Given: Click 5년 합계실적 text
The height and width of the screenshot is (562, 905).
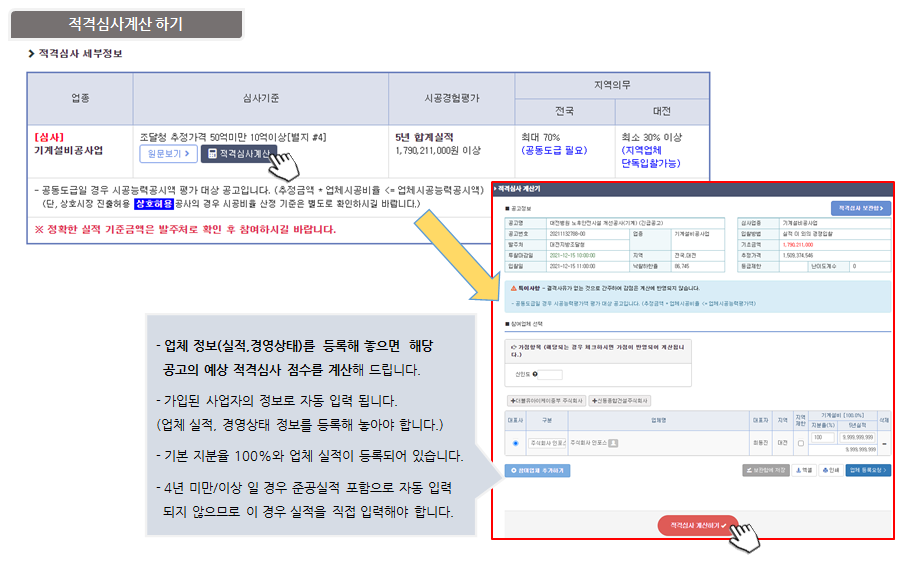Looking at the screenshot, I should (424, 137).
